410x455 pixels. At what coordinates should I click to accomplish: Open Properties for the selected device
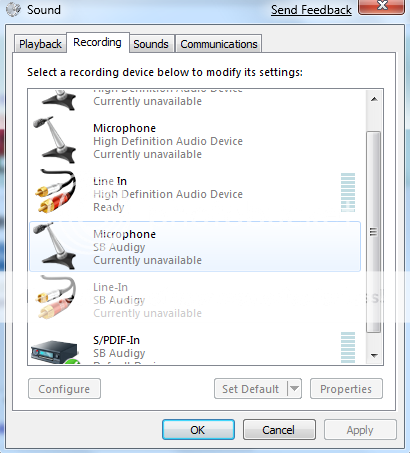(x=346, y=389)
